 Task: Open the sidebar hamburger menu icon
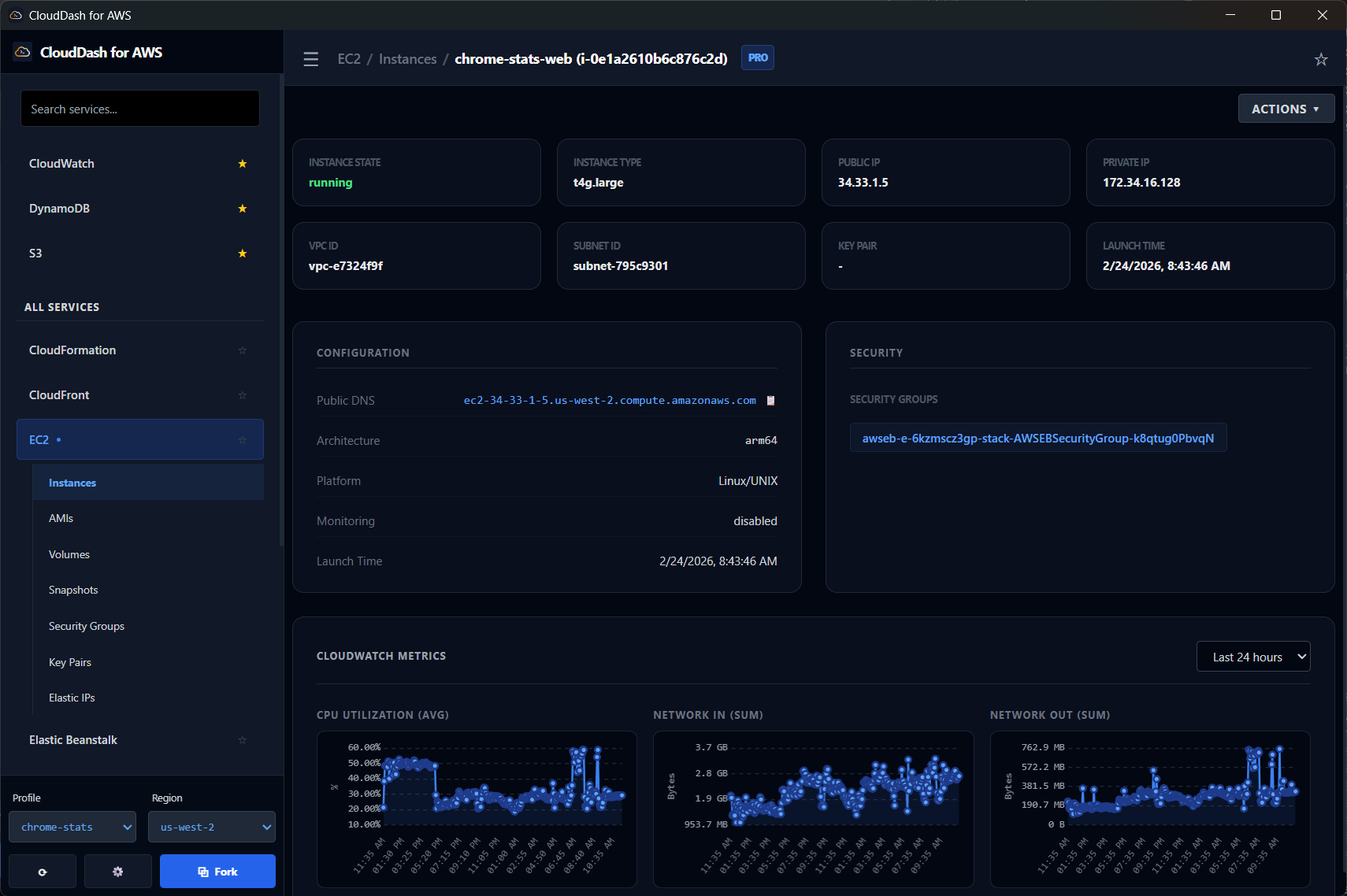coord(310,58)
